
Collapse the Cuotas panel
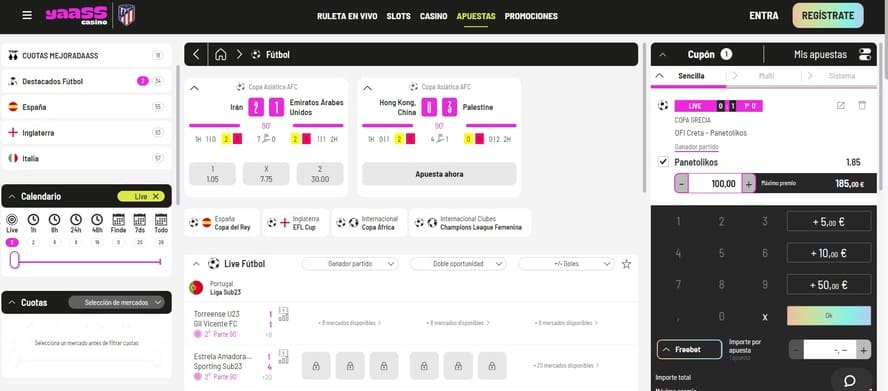[x=12, y=303]
